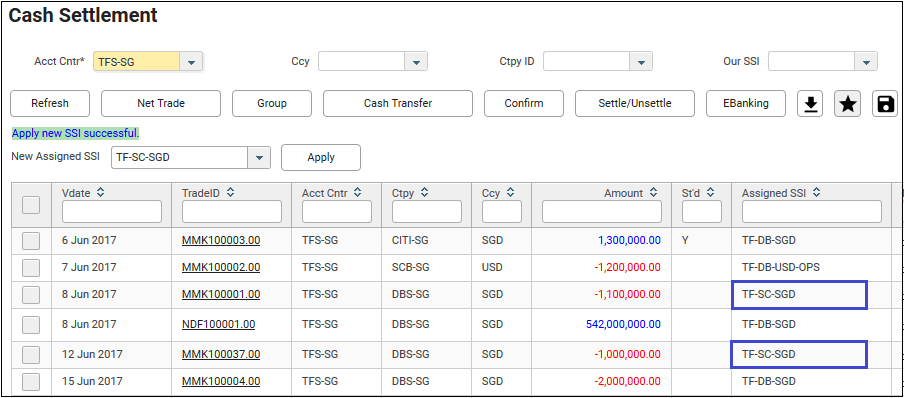Check the row for MMK100004.00

(x=31, y=381)
